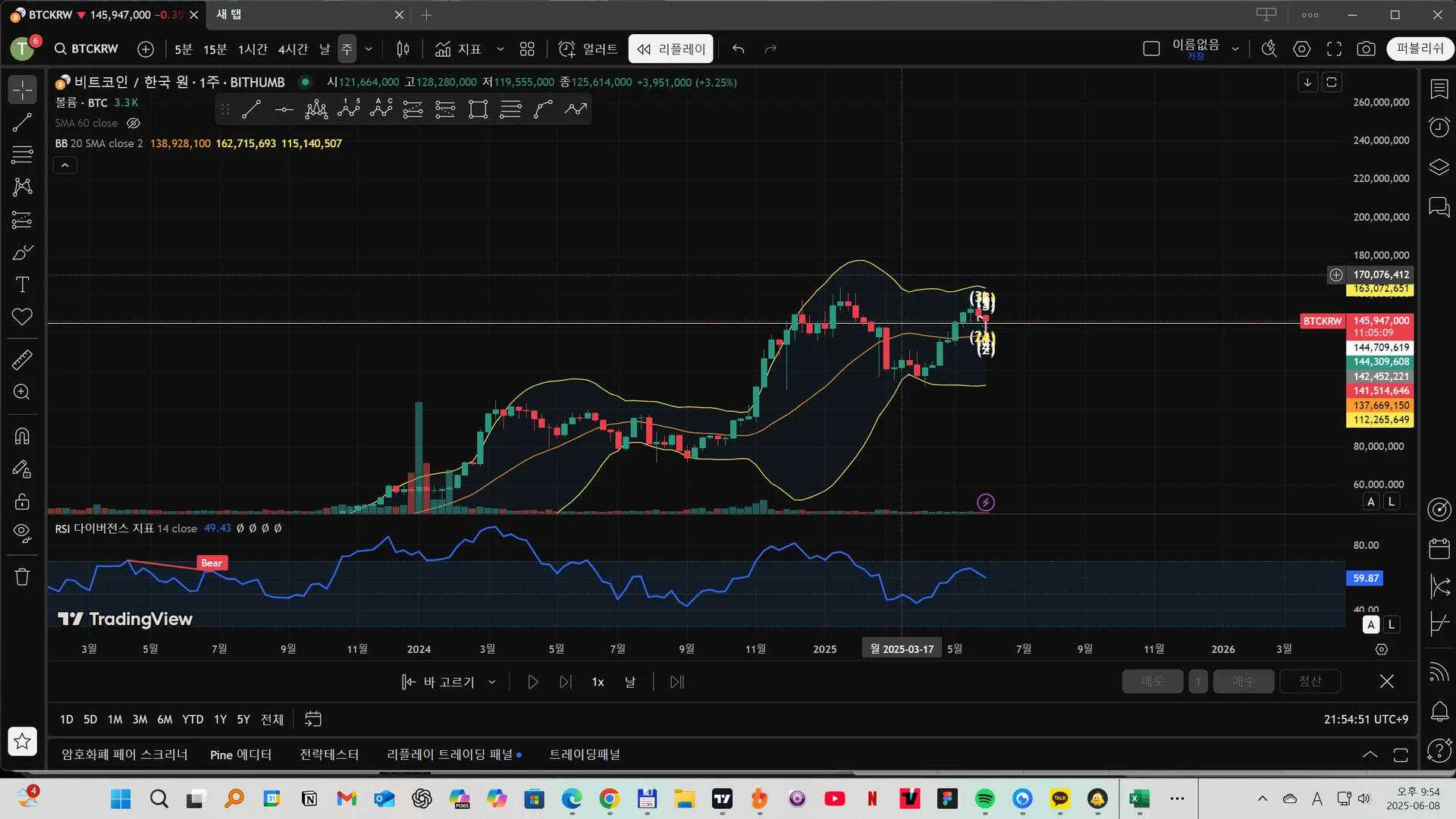Screen dimensions: 1456x819
Task: Toggle logarithmic scale L on price axis
Action: pyautogui.click(x=1391, y=501)
